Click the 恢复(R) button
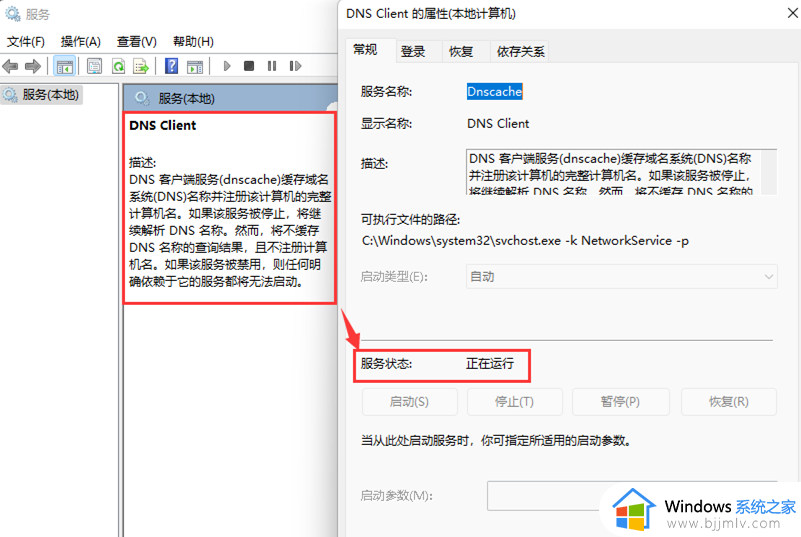This screenshot has height=537, width=801. tap(729, 402)
